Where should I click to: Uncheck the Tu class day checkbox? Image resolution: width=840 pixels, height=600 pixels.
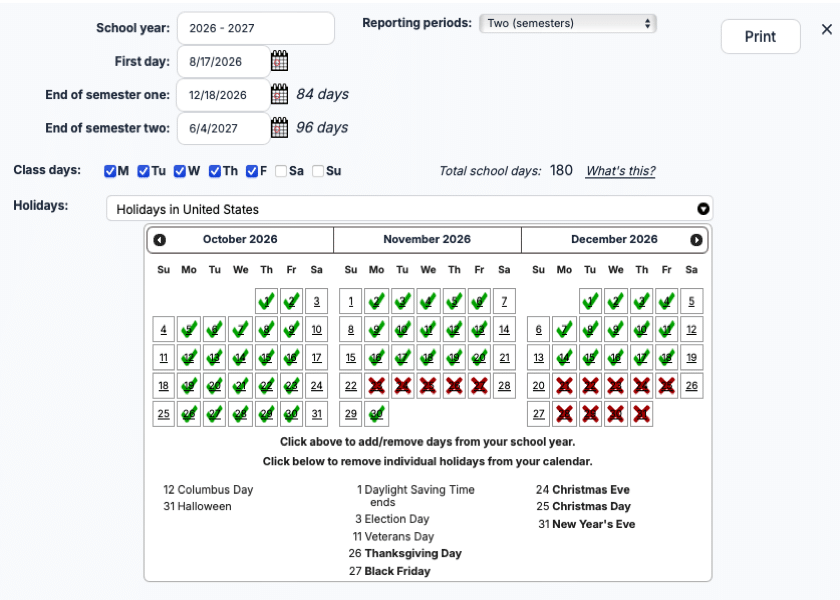(143, 171)
